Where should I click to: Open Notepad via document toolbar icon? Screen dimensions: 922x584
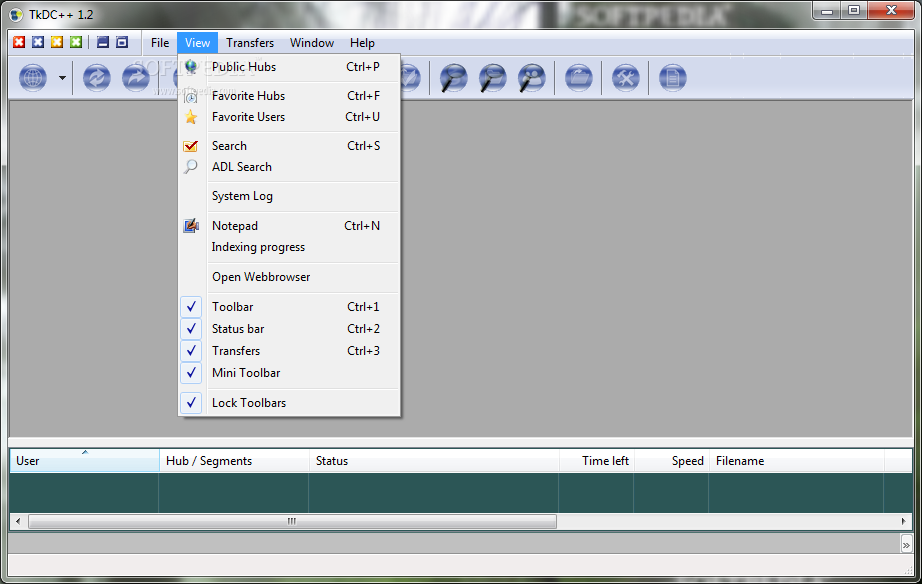click(x=673, y=78)
